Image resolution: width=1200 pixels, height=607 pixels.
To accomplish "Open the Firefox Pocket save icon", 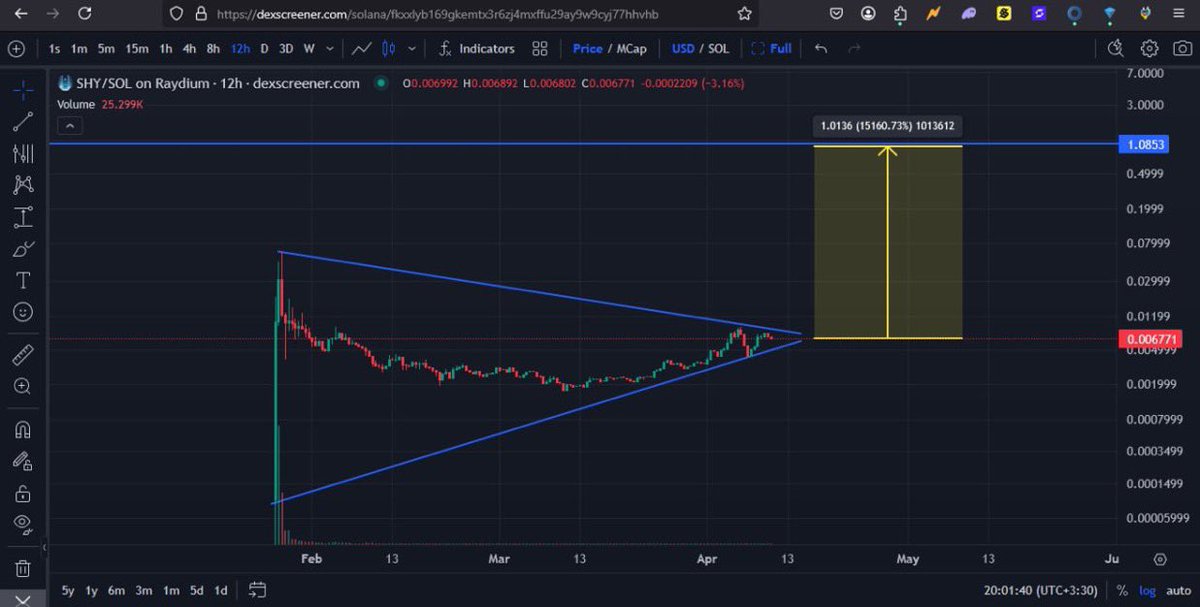I will 836,14.
